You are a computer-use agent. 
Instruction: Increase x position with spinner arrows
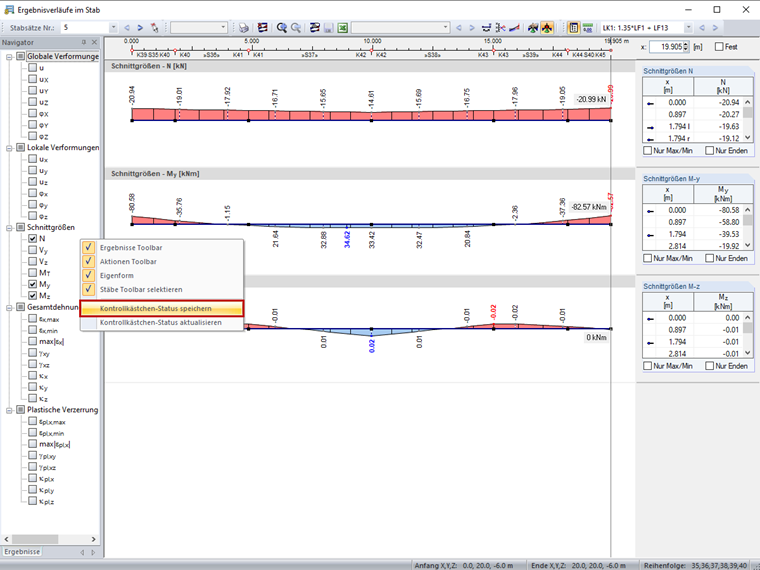(686, 44)
